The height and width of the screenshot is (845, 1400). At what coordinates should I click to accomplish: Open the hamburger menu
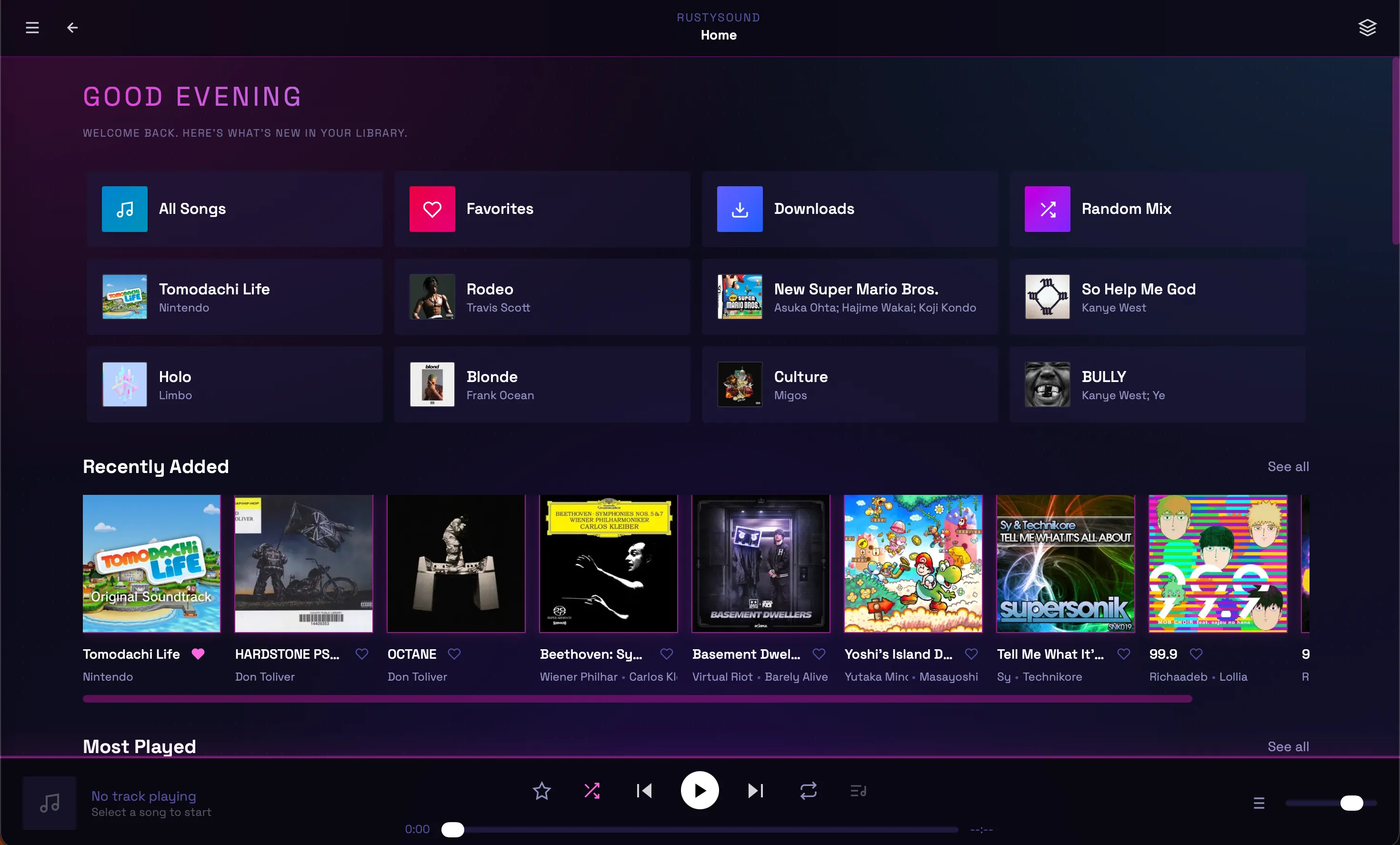click(x=32, y=27)
